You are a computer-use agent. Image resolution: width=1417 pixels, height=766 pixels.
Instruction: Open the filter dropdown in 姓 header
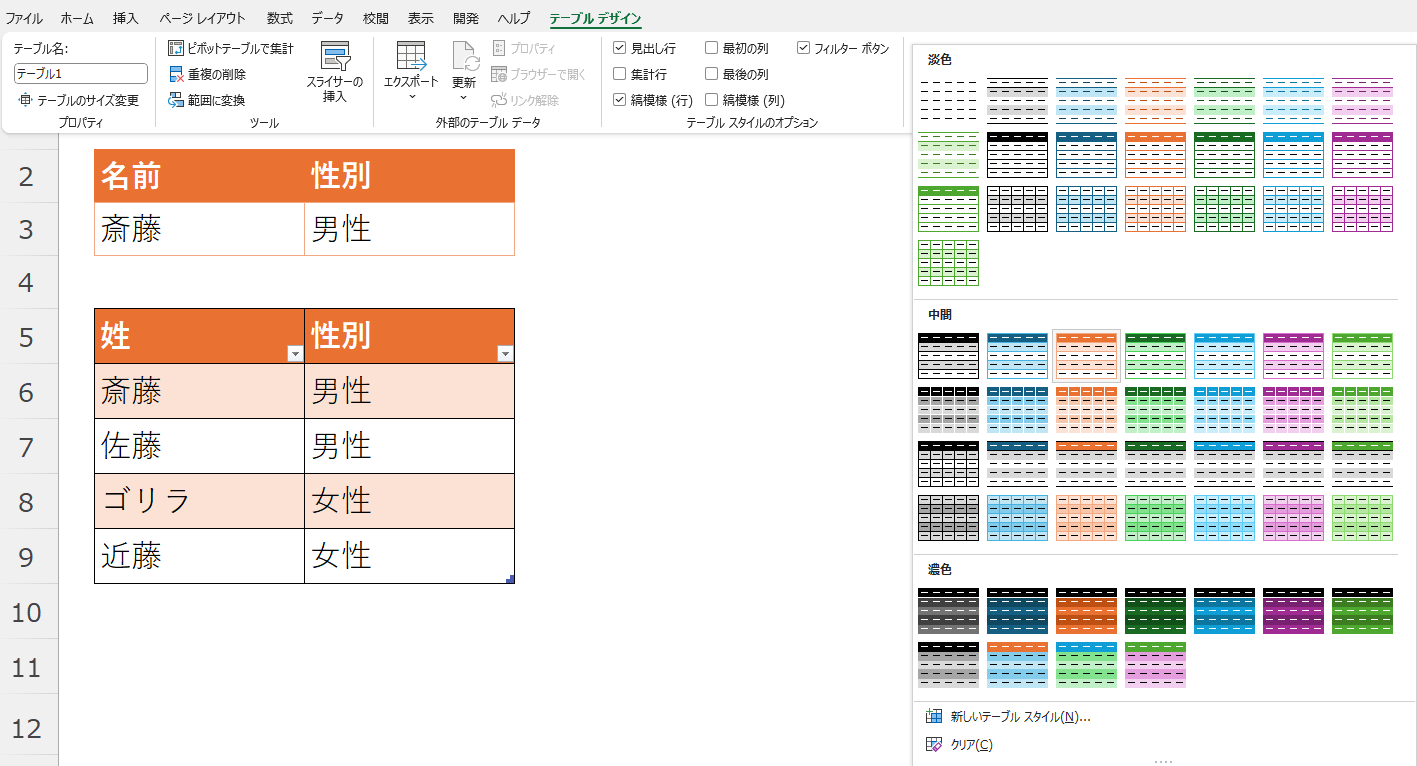point(295,353)
